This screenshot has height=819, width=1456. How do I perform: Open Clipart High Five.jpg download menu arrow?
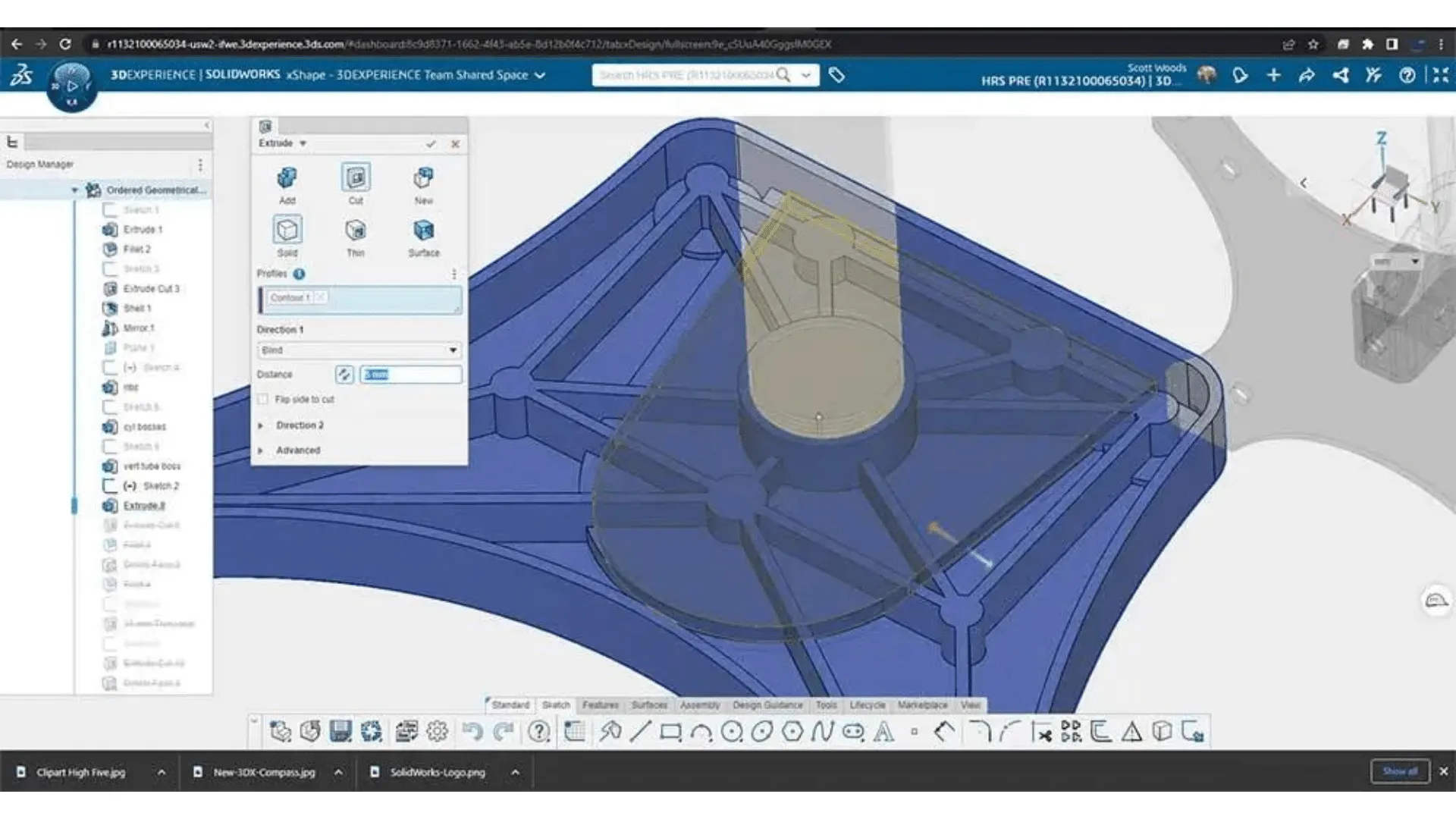[x=162, y=772]
